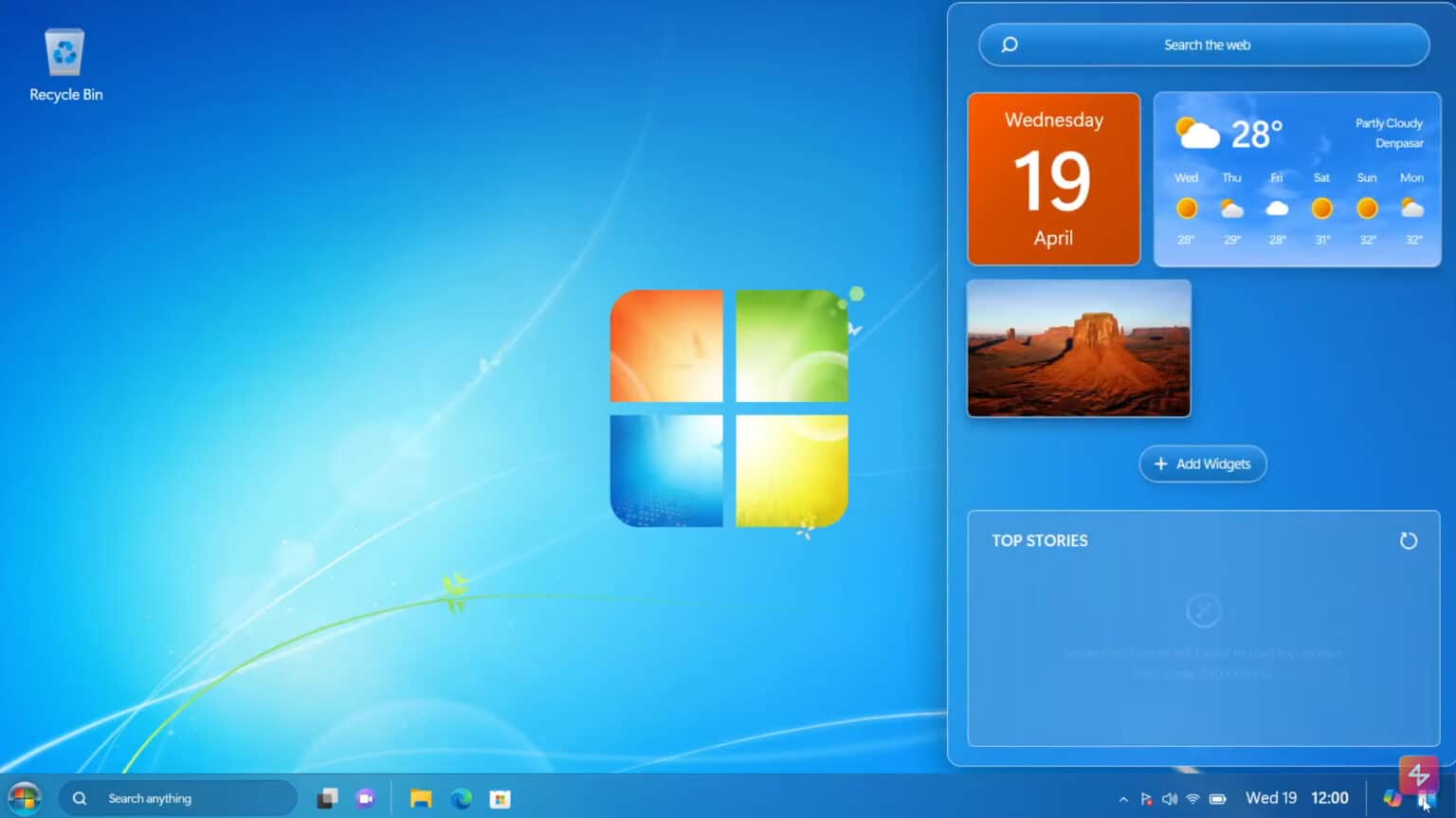Open the Start menu

point(24,798)
